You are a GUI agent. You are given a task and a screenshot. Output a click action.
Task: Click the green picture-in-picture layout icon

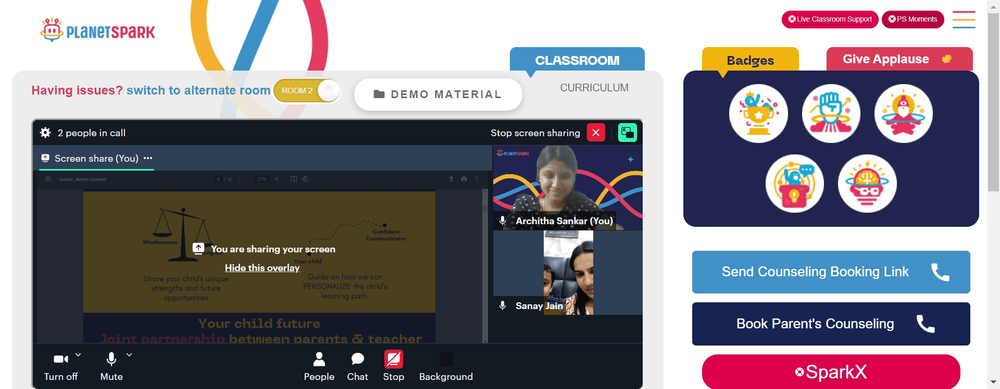(628, 133)
